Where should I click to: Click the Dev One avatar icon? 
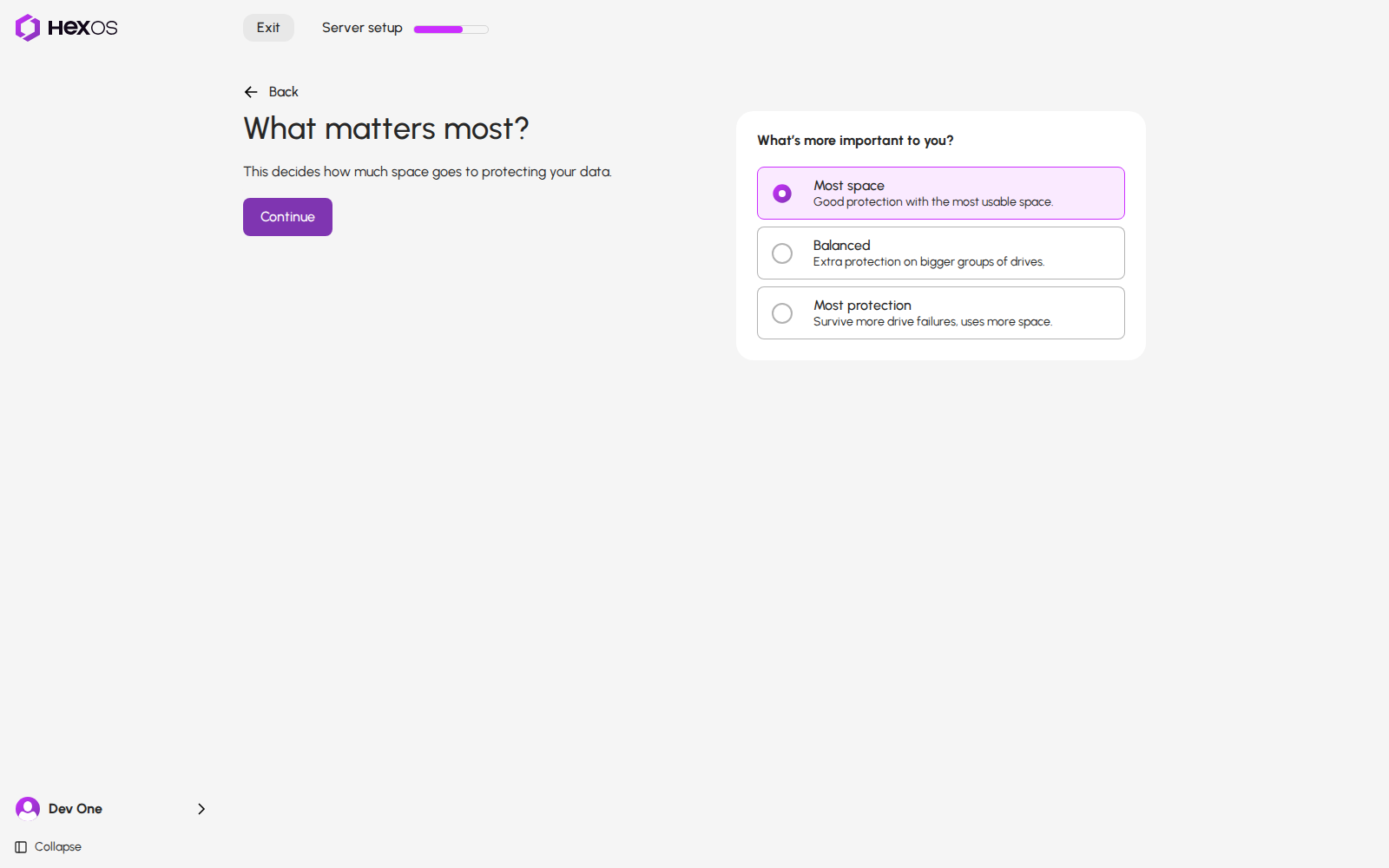[x=28, y=809]
